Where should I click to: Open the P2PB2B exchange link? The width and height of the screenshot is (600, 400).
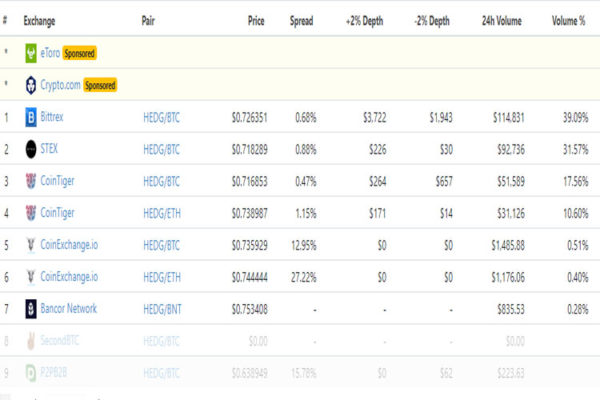point(54,372)
